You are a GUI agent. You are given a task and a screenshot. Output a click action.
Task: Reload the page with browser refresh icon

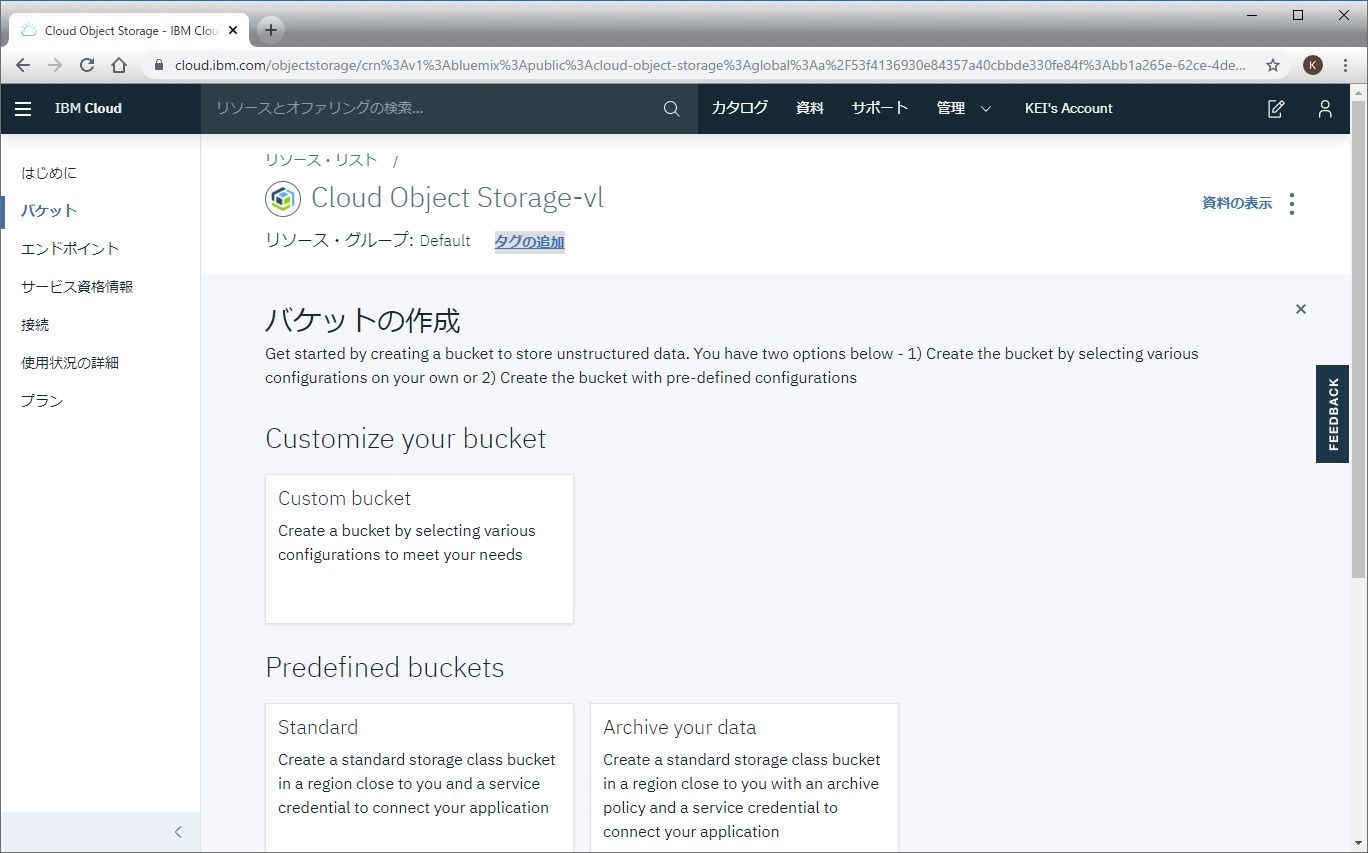point(87,65)
